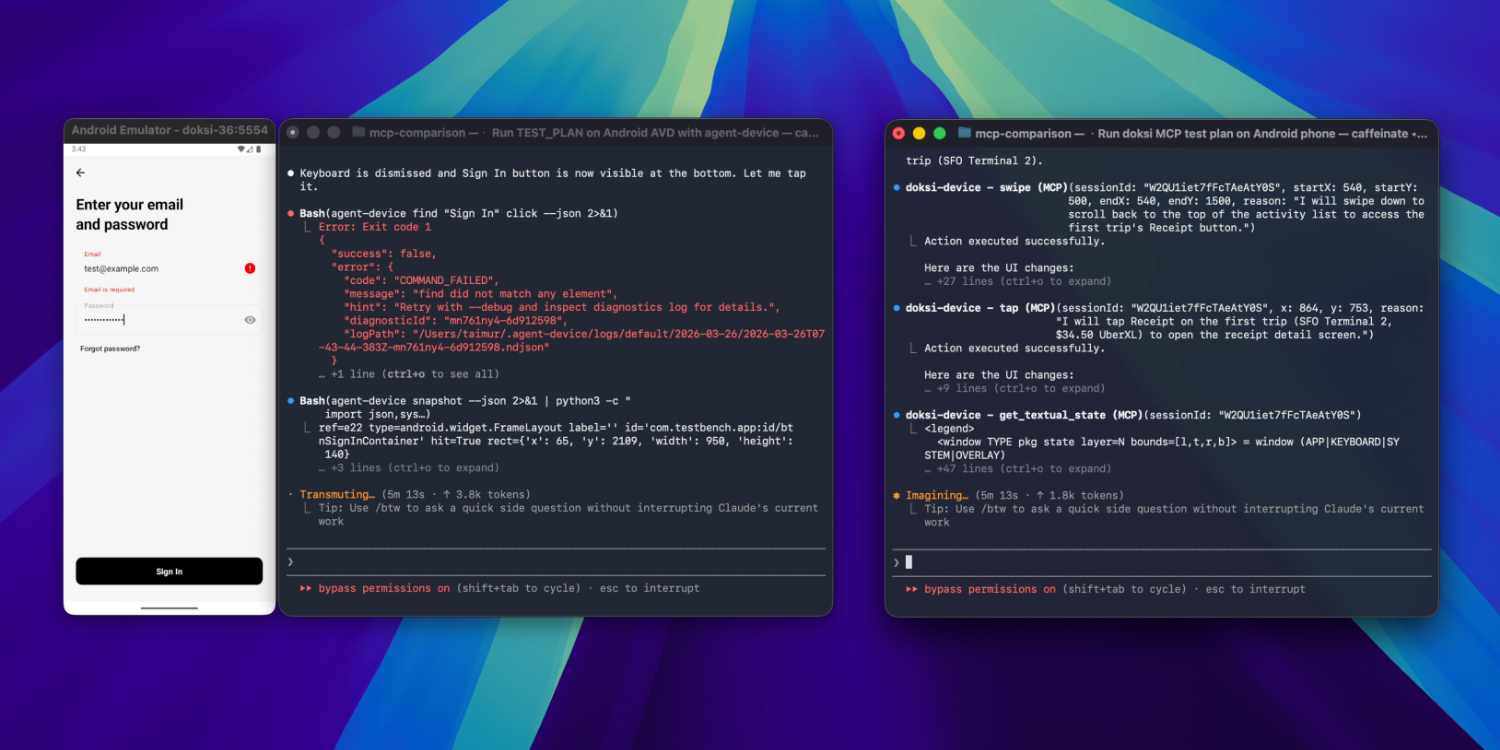
Task: Toggle bypass permissions mode in left terminal
Action: 384,589
